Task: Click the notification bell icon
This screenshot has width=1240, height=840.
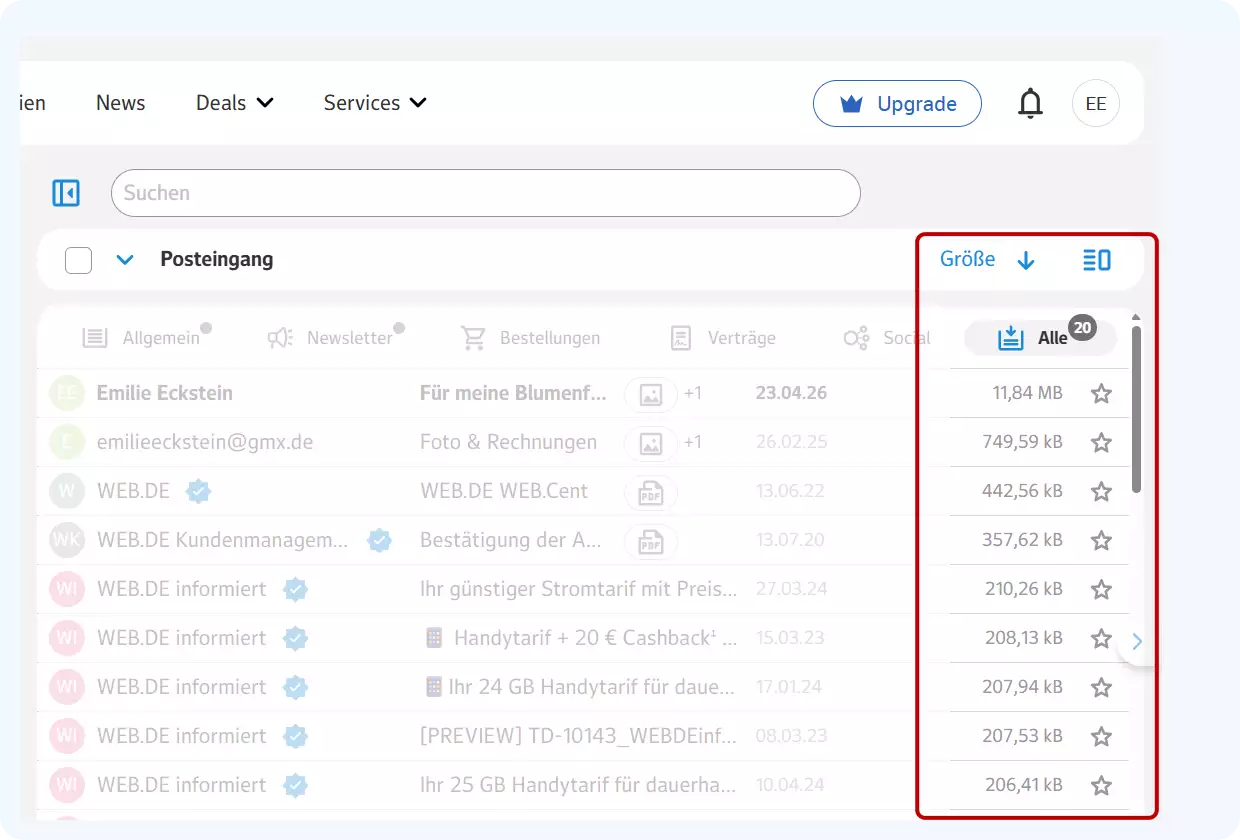Action: coord(1030,104)
